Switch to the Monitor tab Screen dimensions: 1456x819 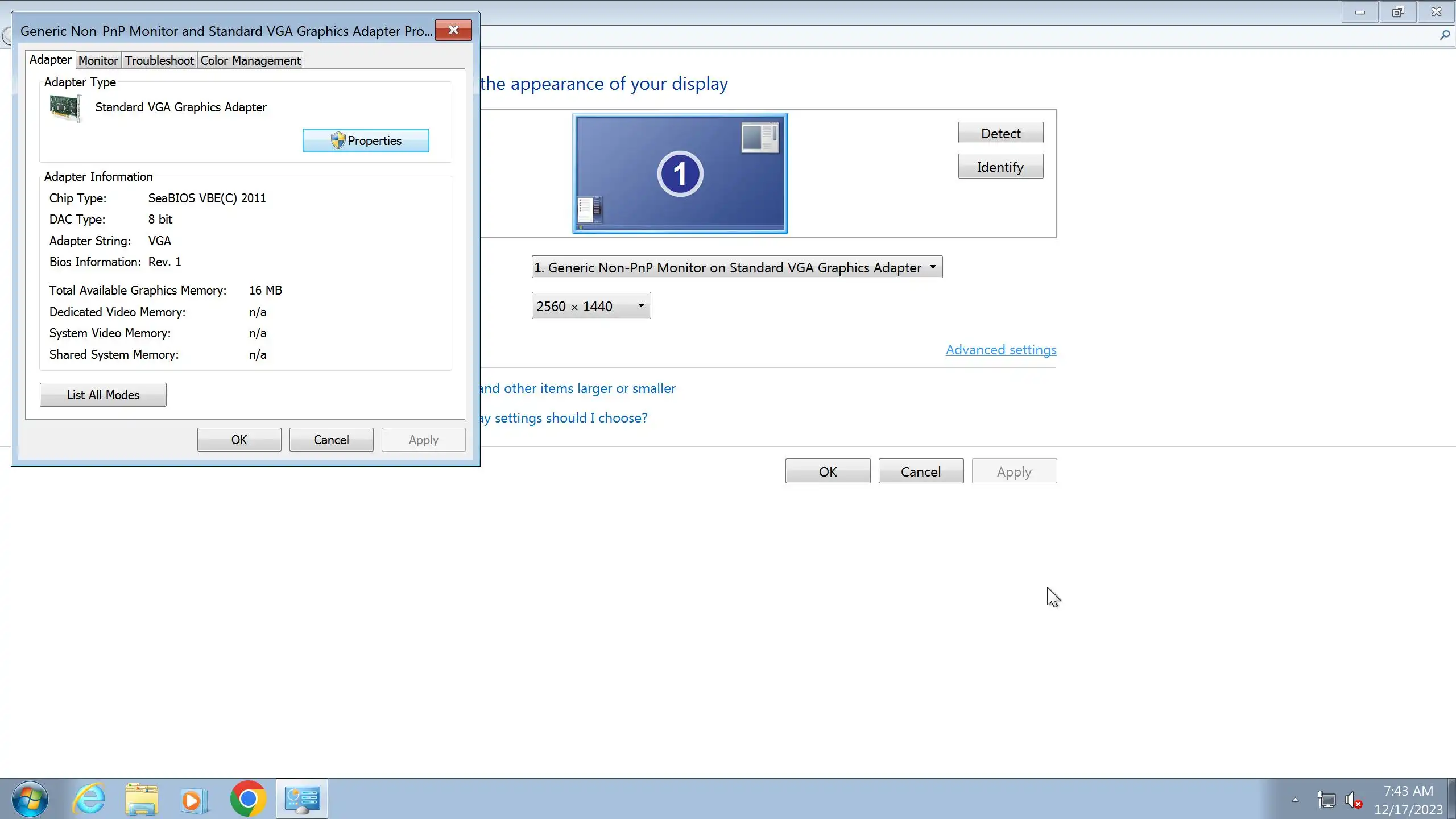(98, 60)
